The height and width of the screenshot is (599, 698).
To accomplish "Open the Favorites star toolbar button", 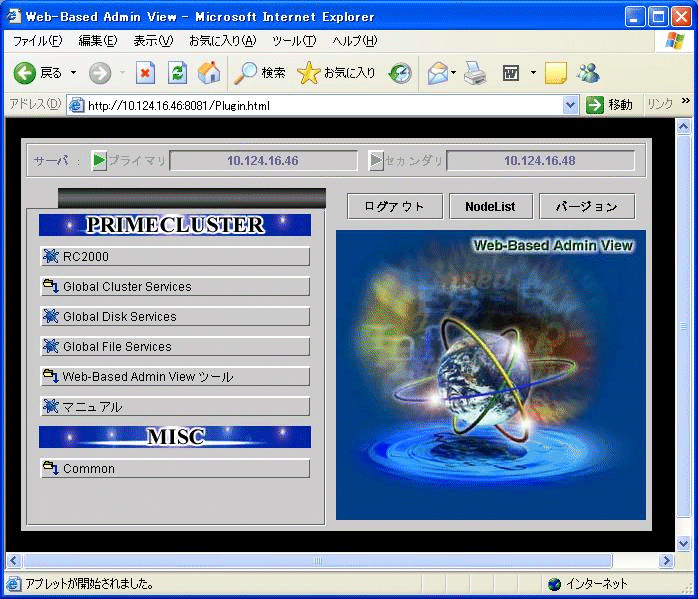I will [x=337, y=73].
